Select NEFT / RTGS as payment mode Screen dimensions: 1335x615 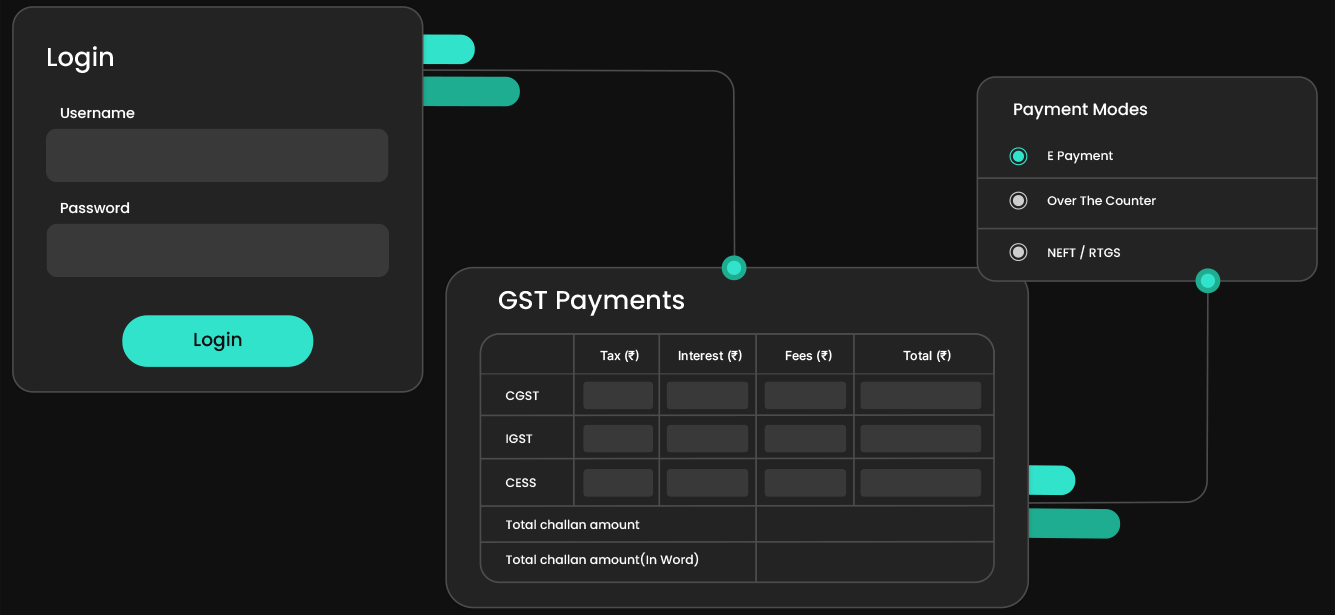[1018, 252]
